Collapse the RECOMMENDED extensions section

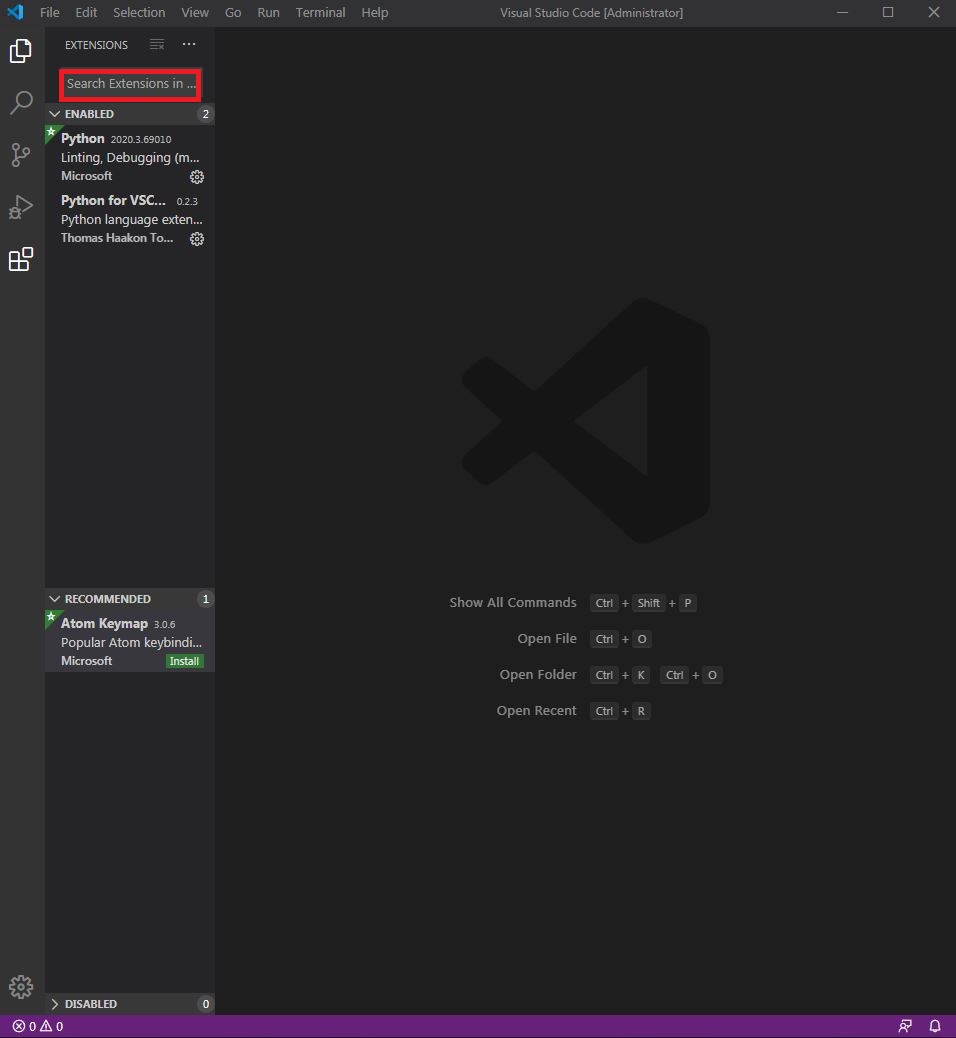coord(129,598)
